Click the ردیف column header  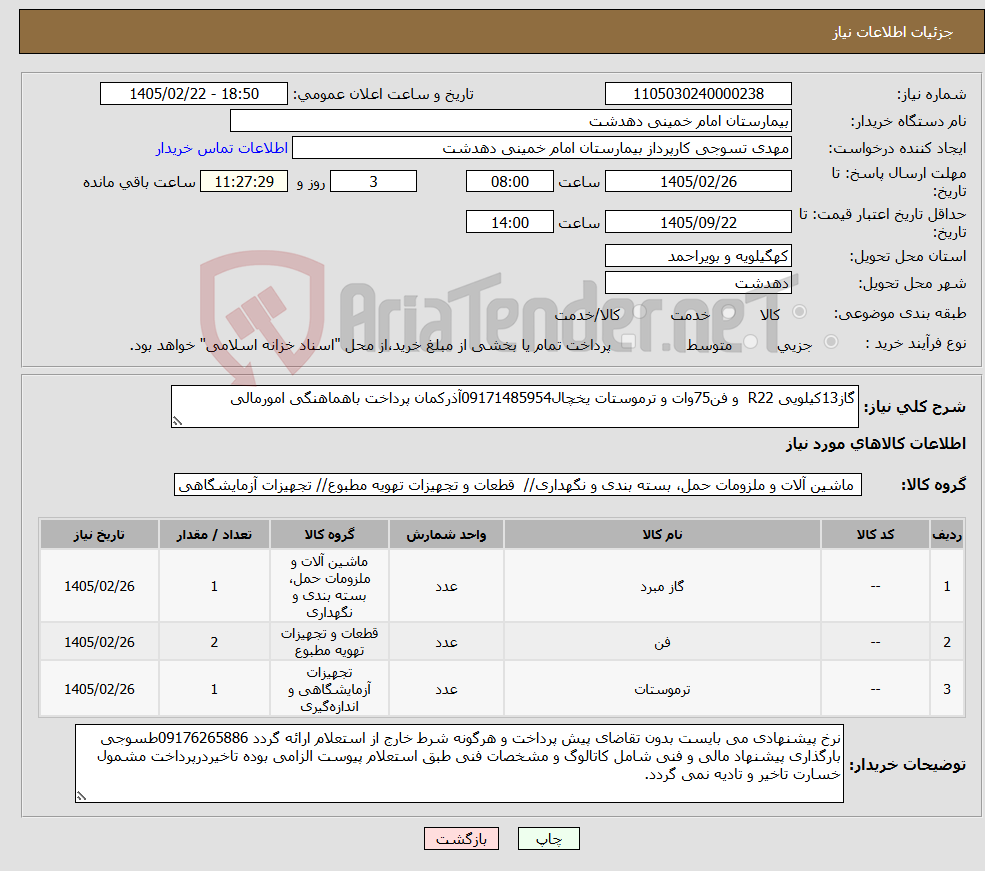coord(947,534)
